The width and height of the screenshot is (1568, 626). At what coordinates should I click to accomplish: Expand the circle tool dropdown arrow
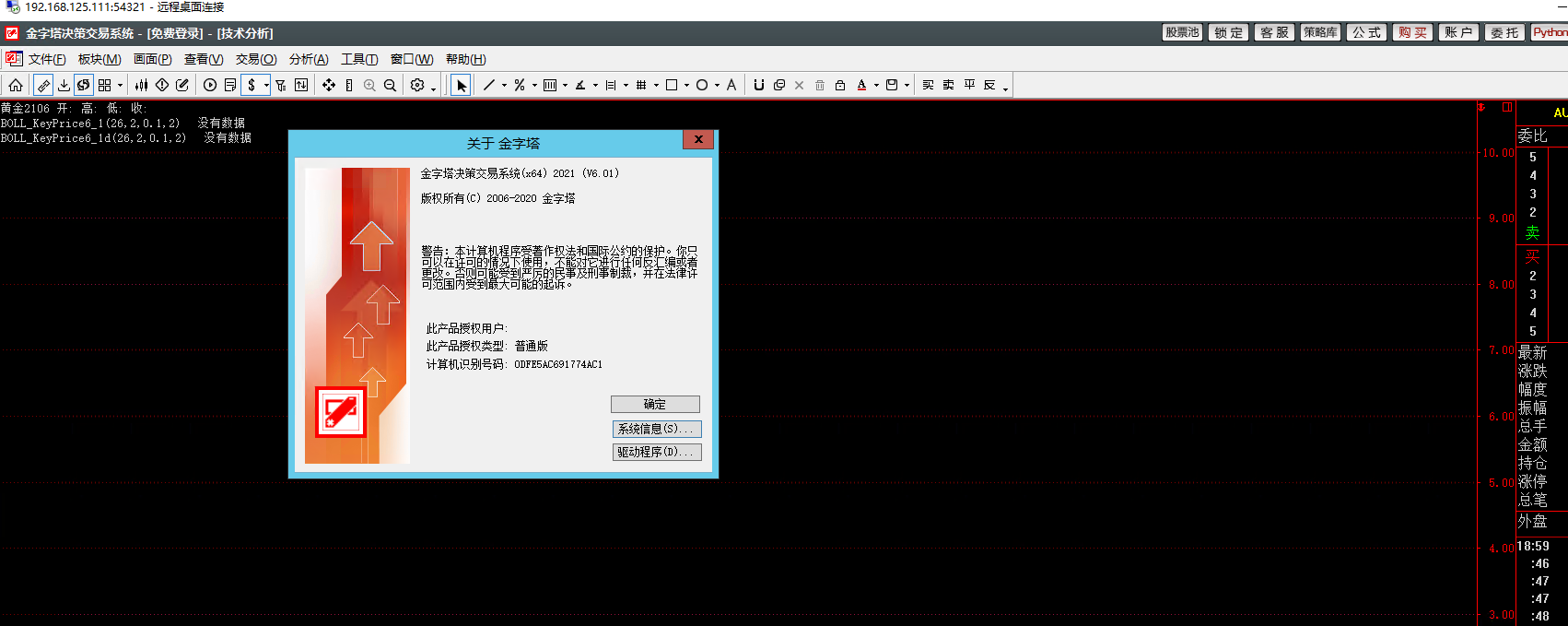pos(717,86)
